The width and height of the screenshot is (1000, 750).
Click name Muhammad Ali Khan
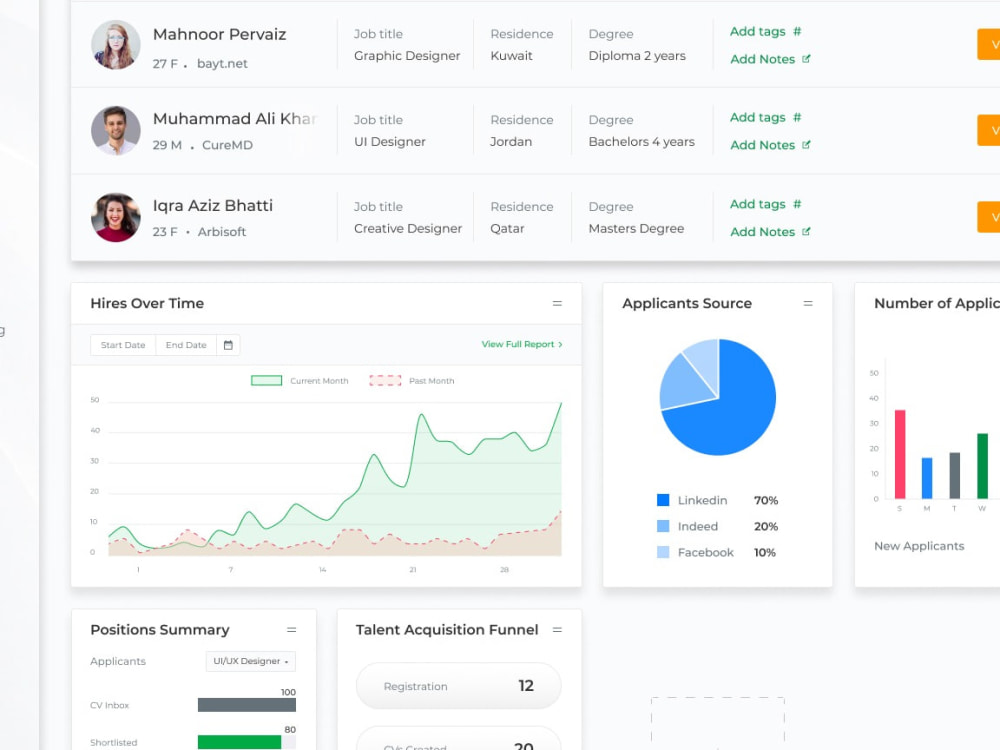click(235, 119)
